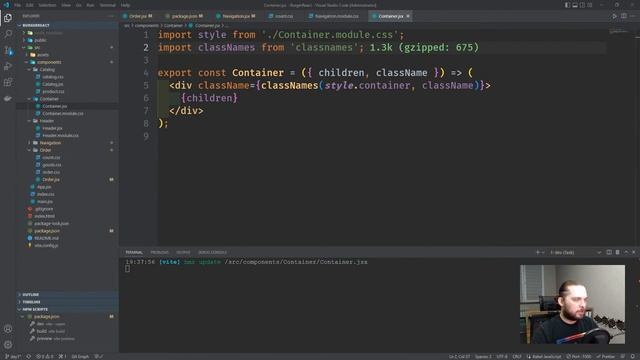Image resolution: width=640 pixels, height=360 pixels.
Task: Open the Manage gear icon
Action: pos(8,344)
